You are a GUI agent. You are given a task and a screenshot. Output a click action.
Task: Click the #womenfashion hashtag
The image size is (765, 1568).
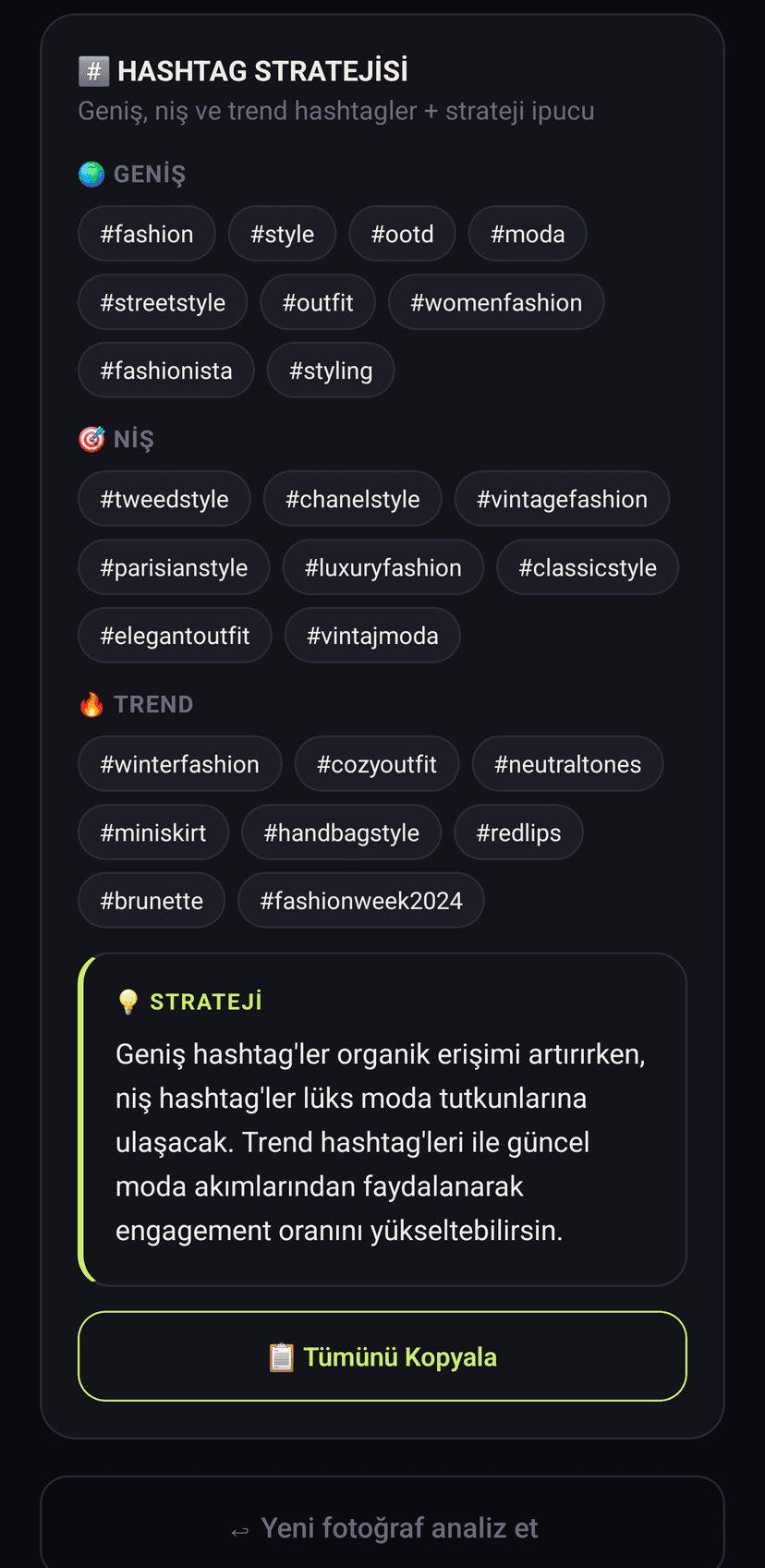point(496,301)
